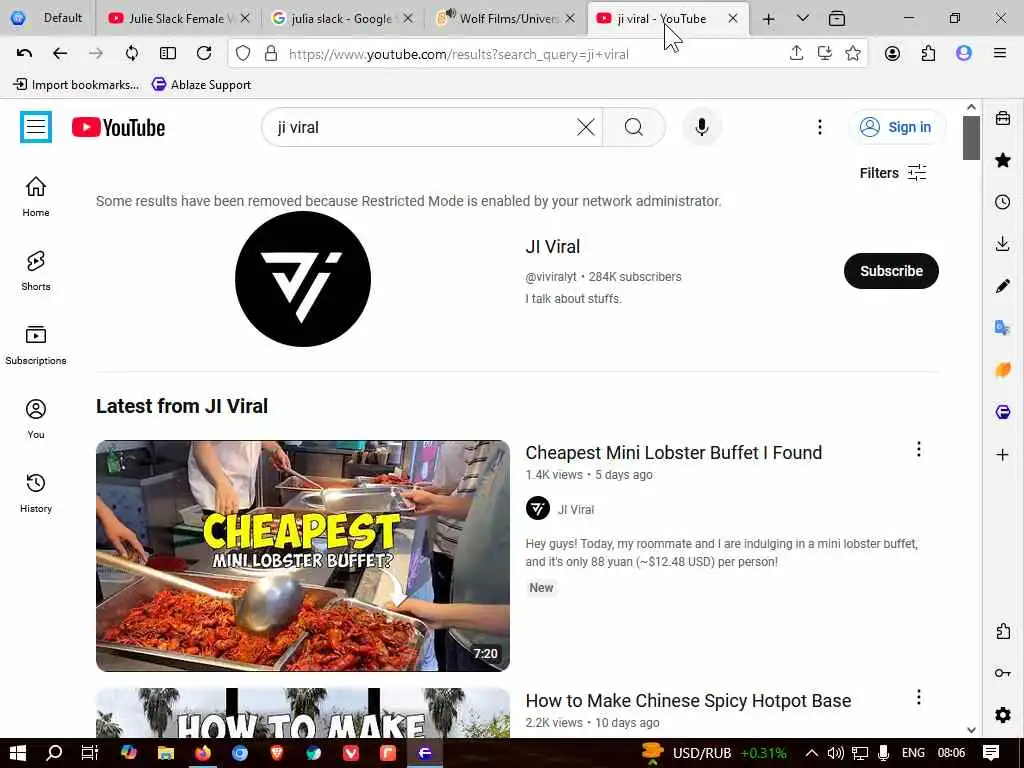
Task: Open the History page in sidebar
Action: coord(35,492)
